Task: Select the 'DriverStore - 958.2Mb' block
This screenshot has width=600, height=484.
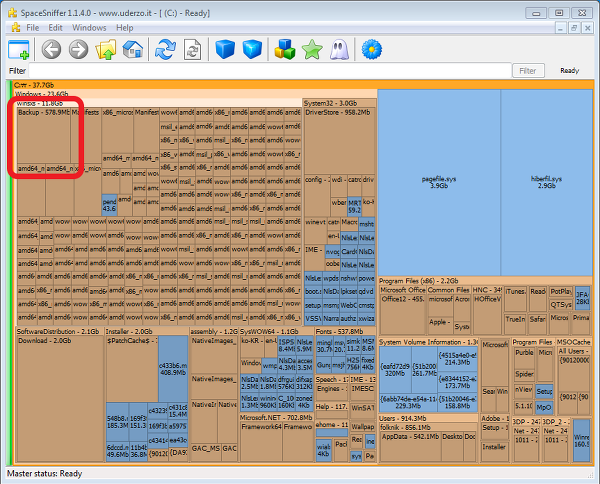Action: point(339,141)
